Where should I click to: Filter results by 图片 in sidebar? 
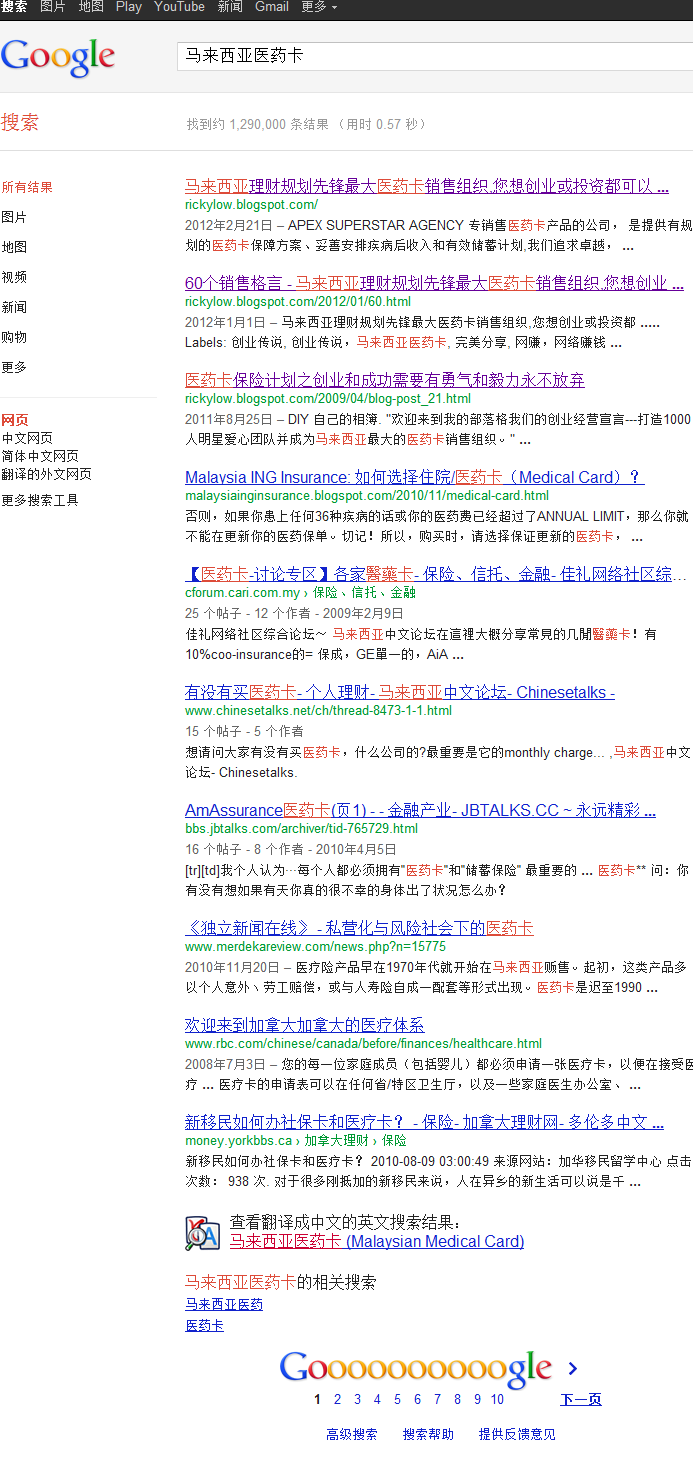pyautogui.click(x=14, y=217)
